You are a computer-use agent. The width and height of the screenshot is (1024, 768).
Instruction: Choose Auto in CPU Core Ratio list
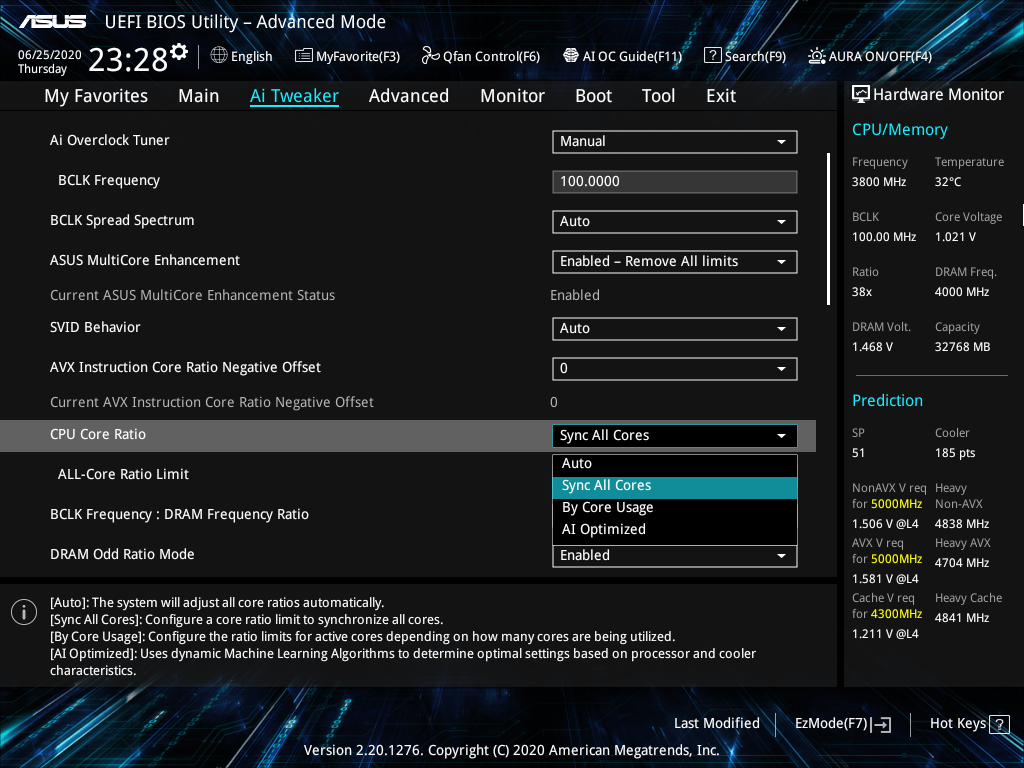point(675,464)
